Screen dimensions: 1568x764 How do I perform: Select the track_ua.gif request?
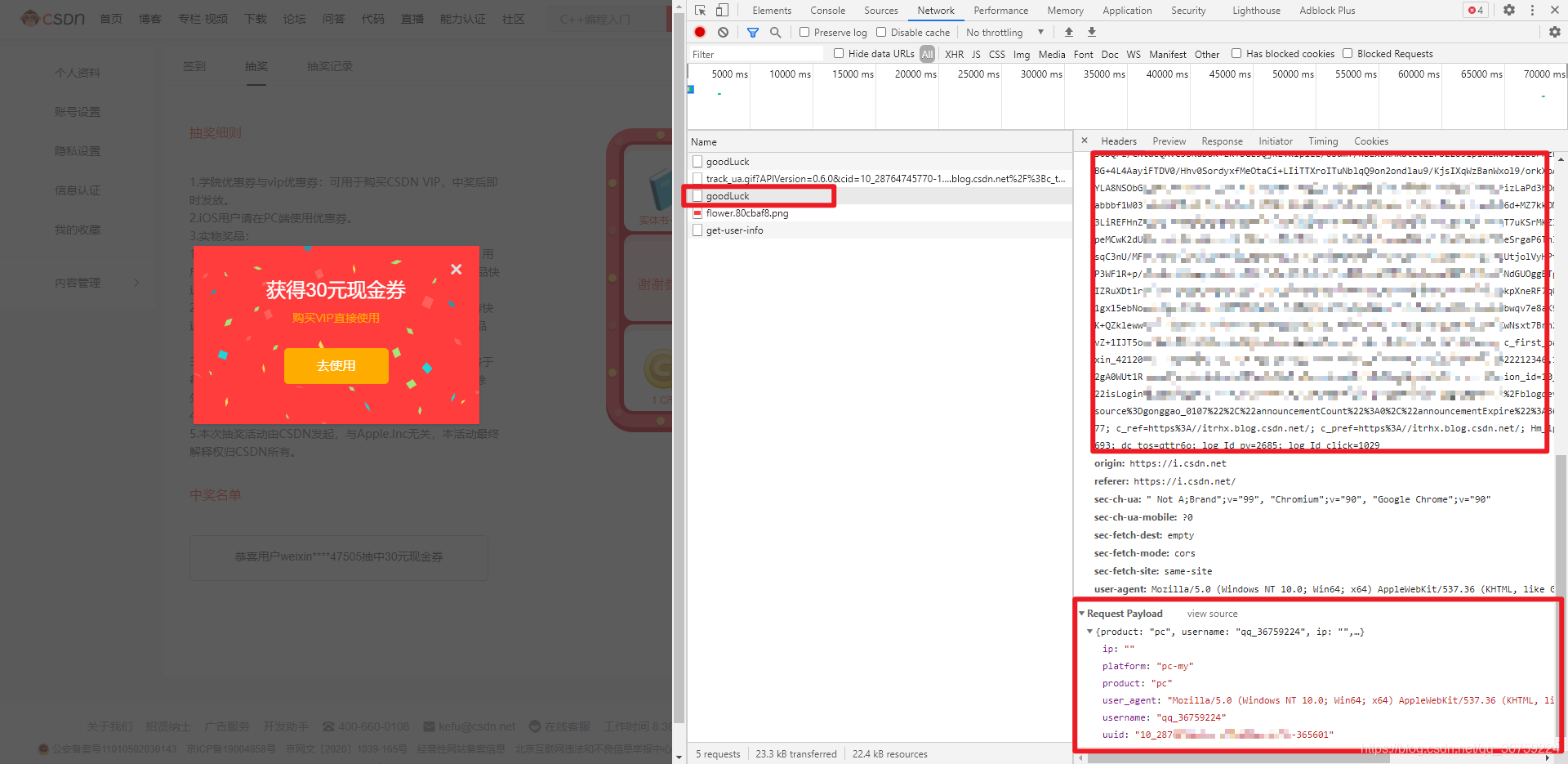[x=880, y=179]
